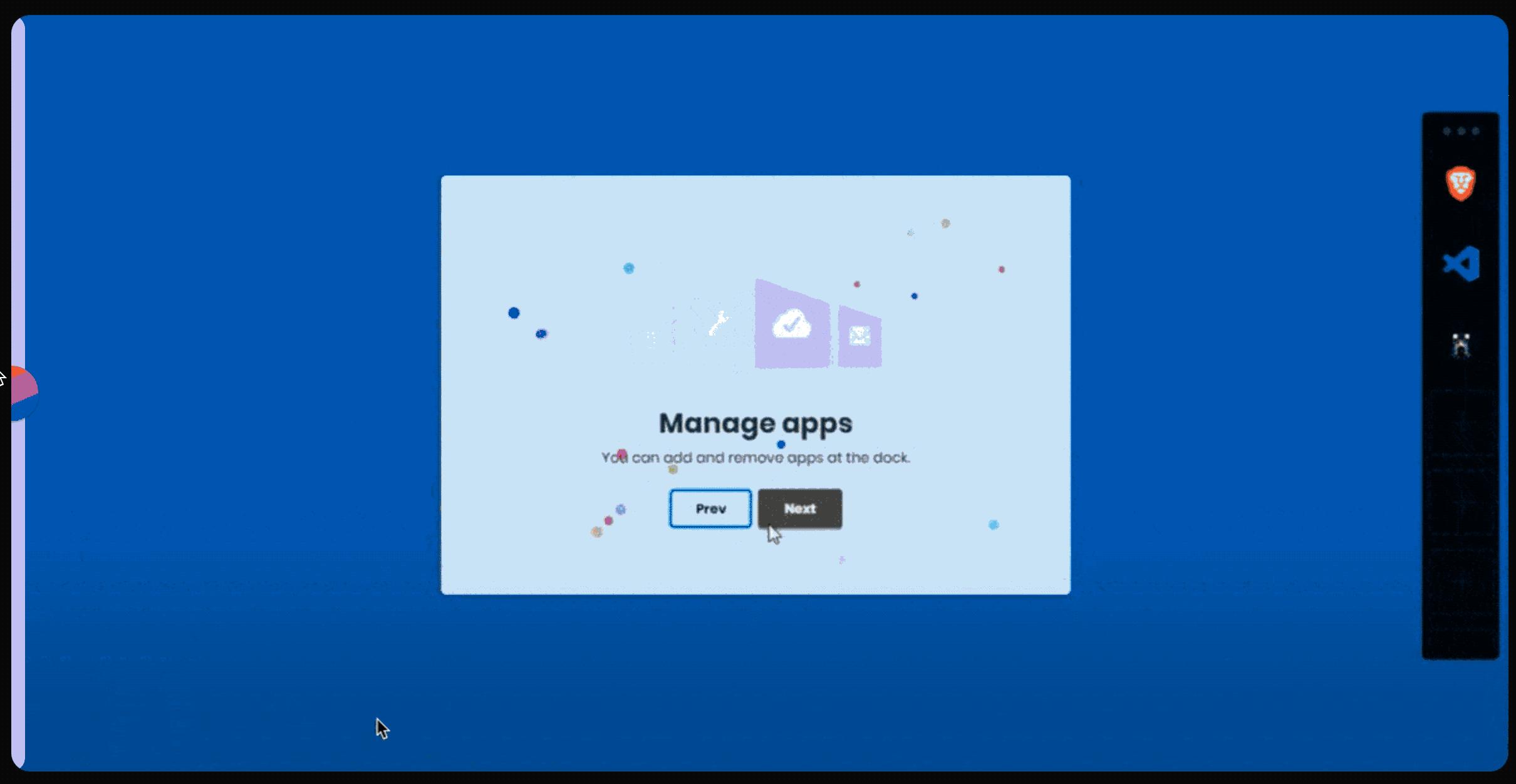
Task: Click the first dot at dock top
Action: 1446,131
